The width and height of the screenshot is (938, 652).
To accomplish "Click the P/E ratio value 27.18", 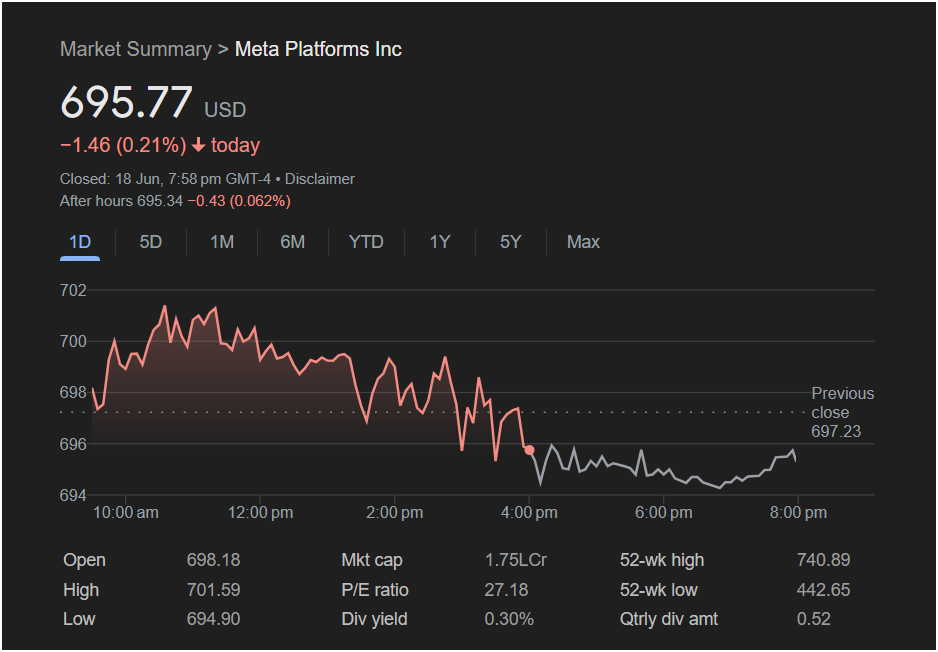I will click(506, 590).
